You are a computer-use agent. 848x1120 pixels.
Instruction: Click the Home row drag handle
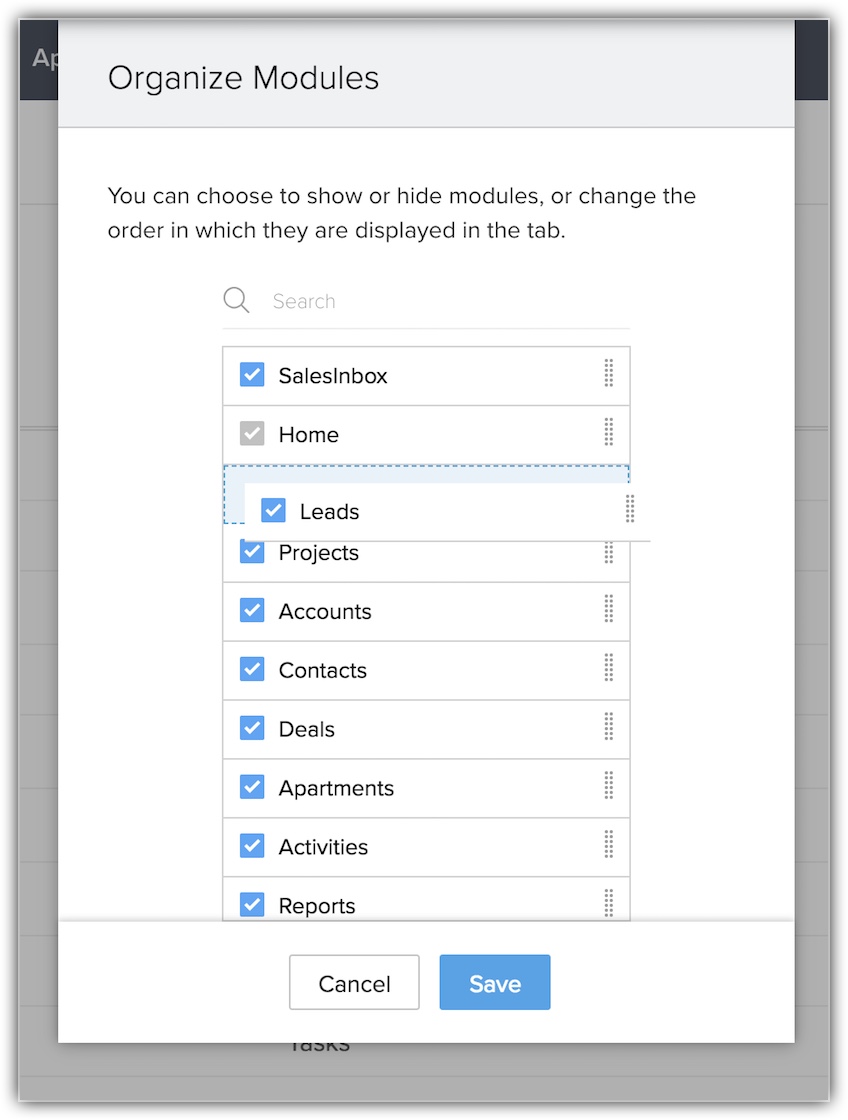pos(608,433)
